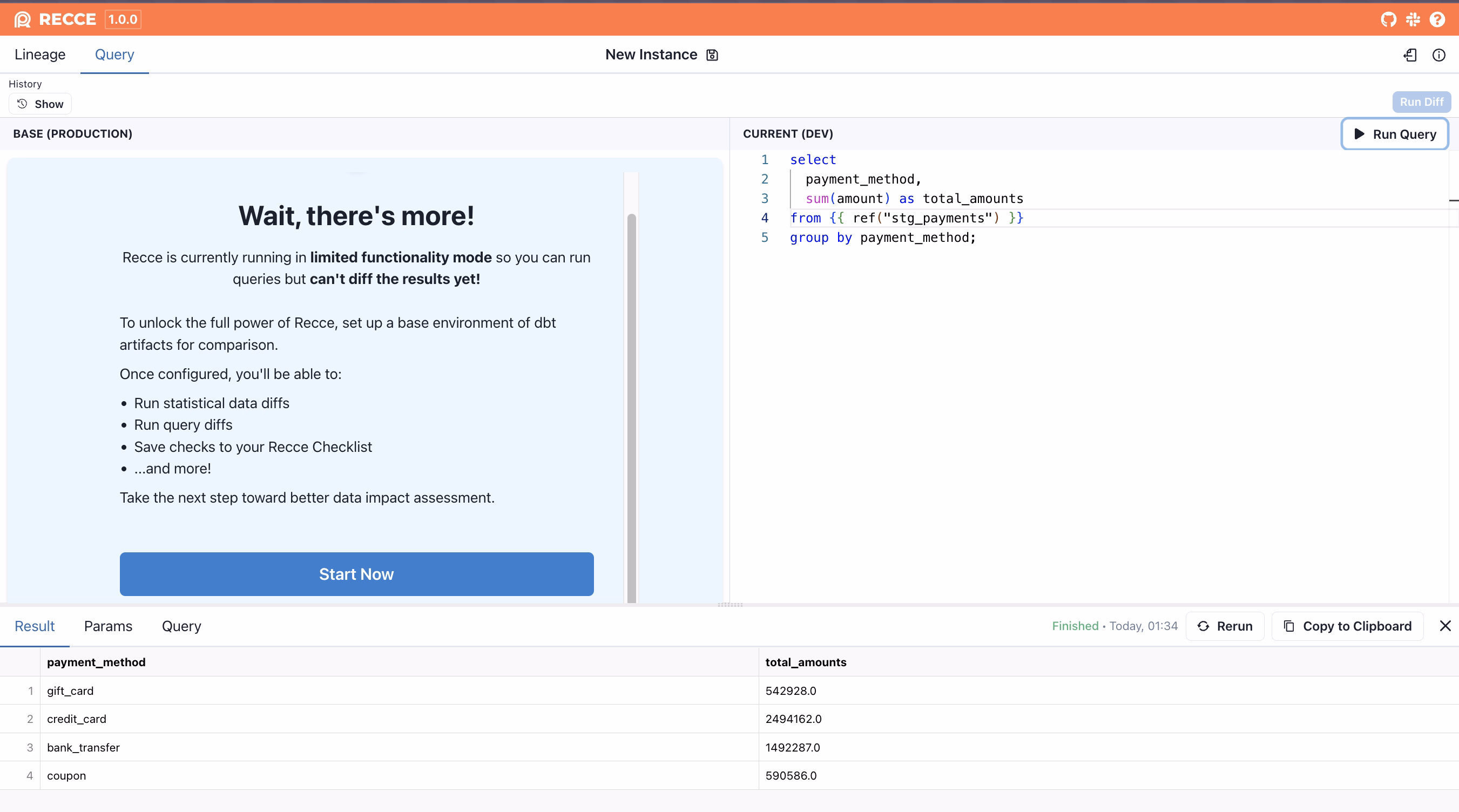Image resolution: width=1459 pixels, height=812 pixels.
Task: Open the help question mark icon
Action: [1437, 19]
